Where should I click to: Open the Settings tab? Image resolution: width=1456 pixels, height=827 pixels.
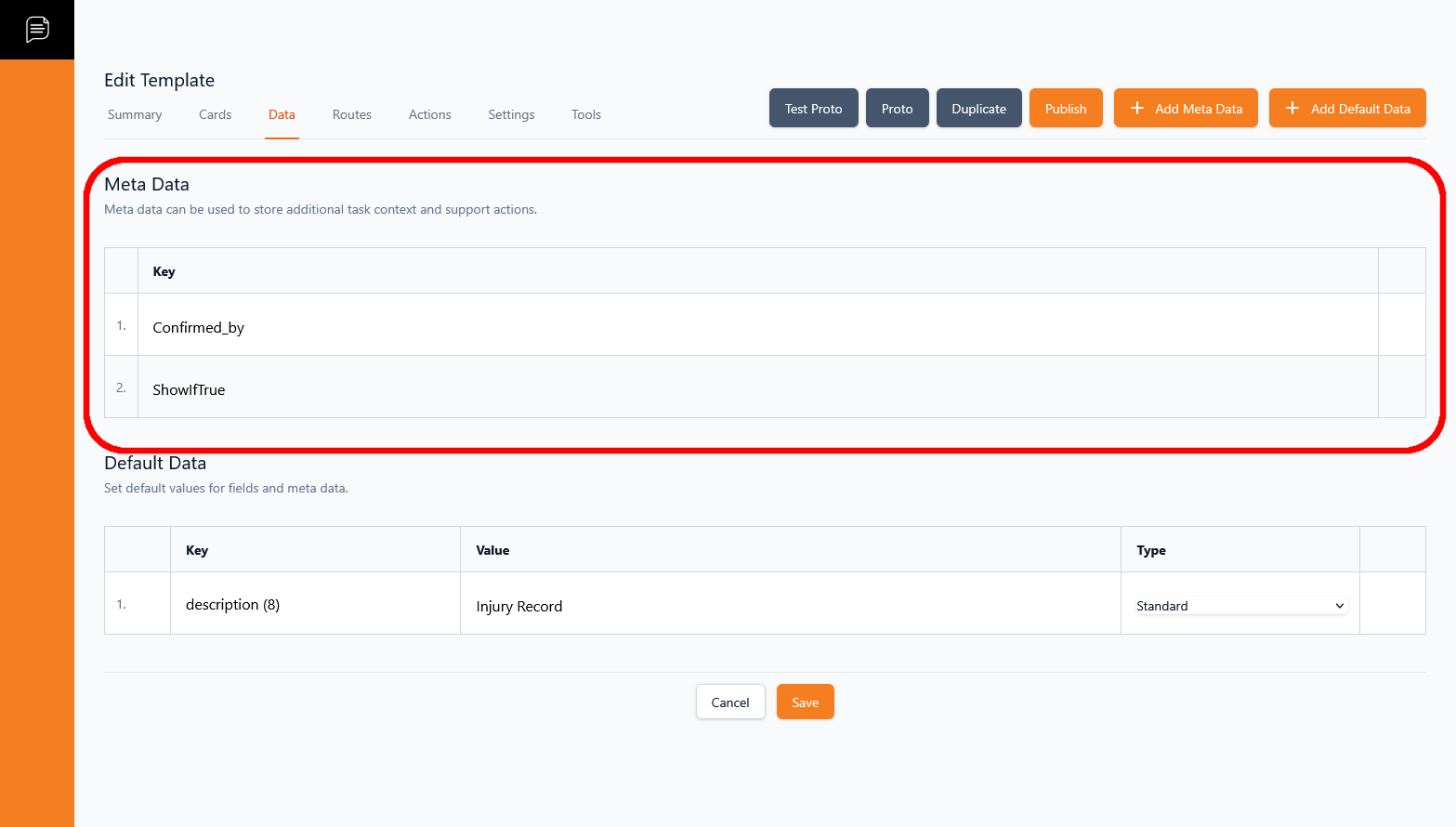[x=511, y=114]
